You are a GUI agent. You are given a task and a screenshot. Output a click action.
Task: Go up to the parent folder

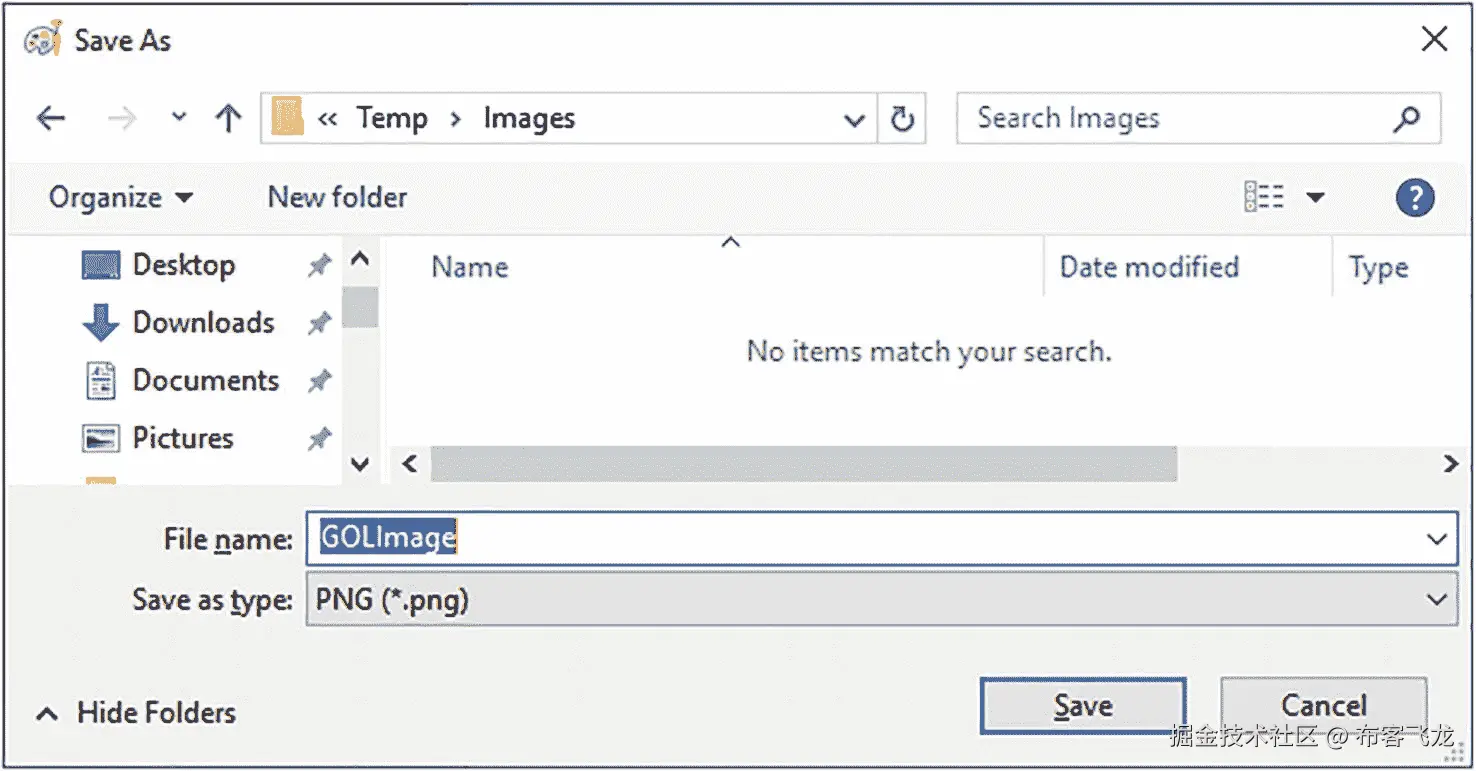point(228,117)
